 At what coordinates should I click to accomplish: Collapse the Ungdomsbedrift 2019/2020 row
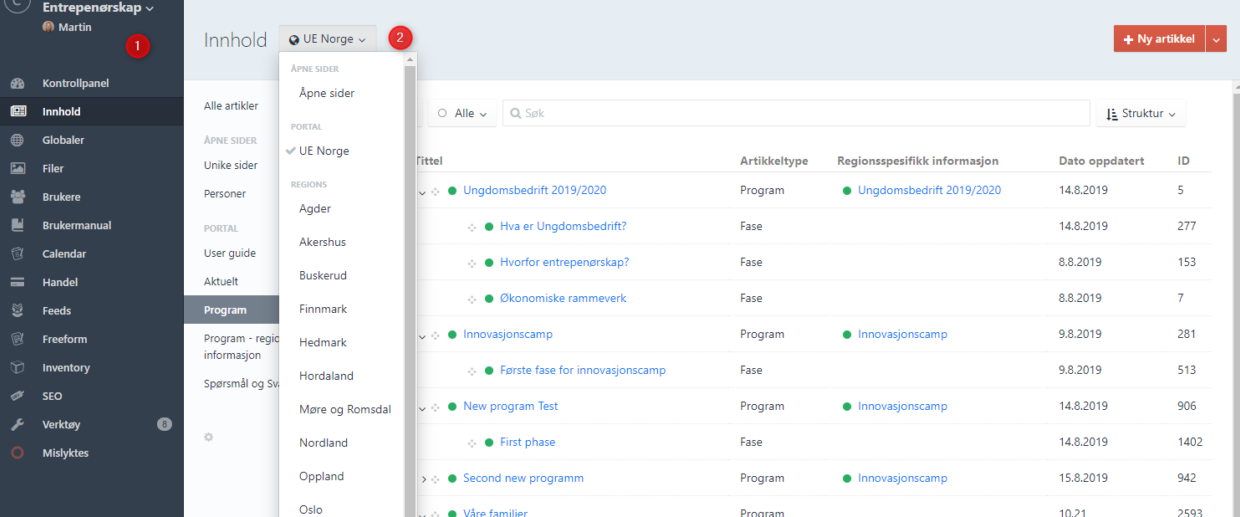click(422, 191)
